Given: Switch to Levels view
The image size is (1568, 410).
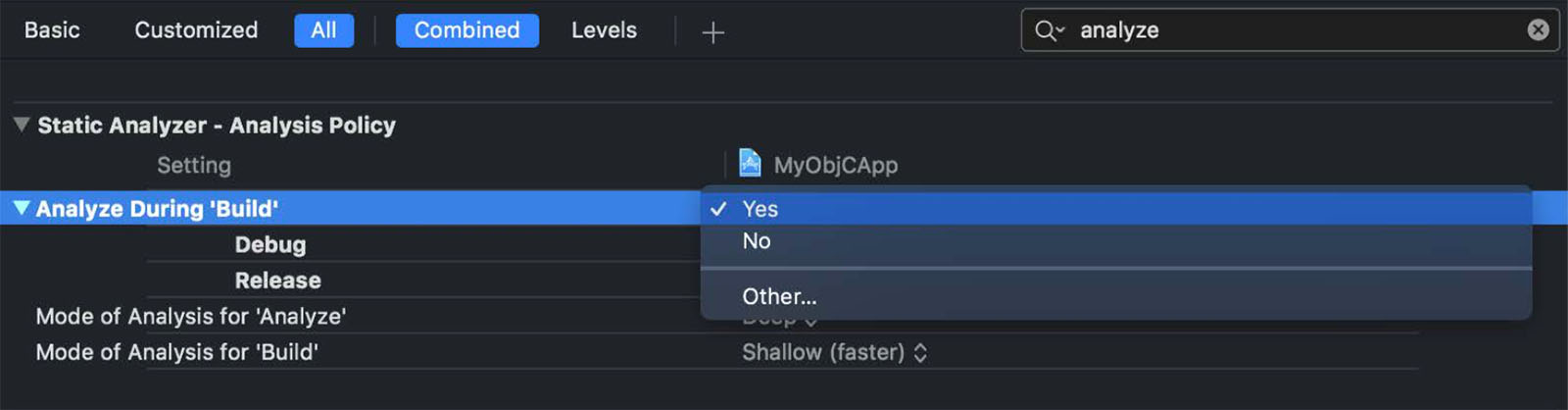Looking at the screenshot, I should tap(604, 30).
